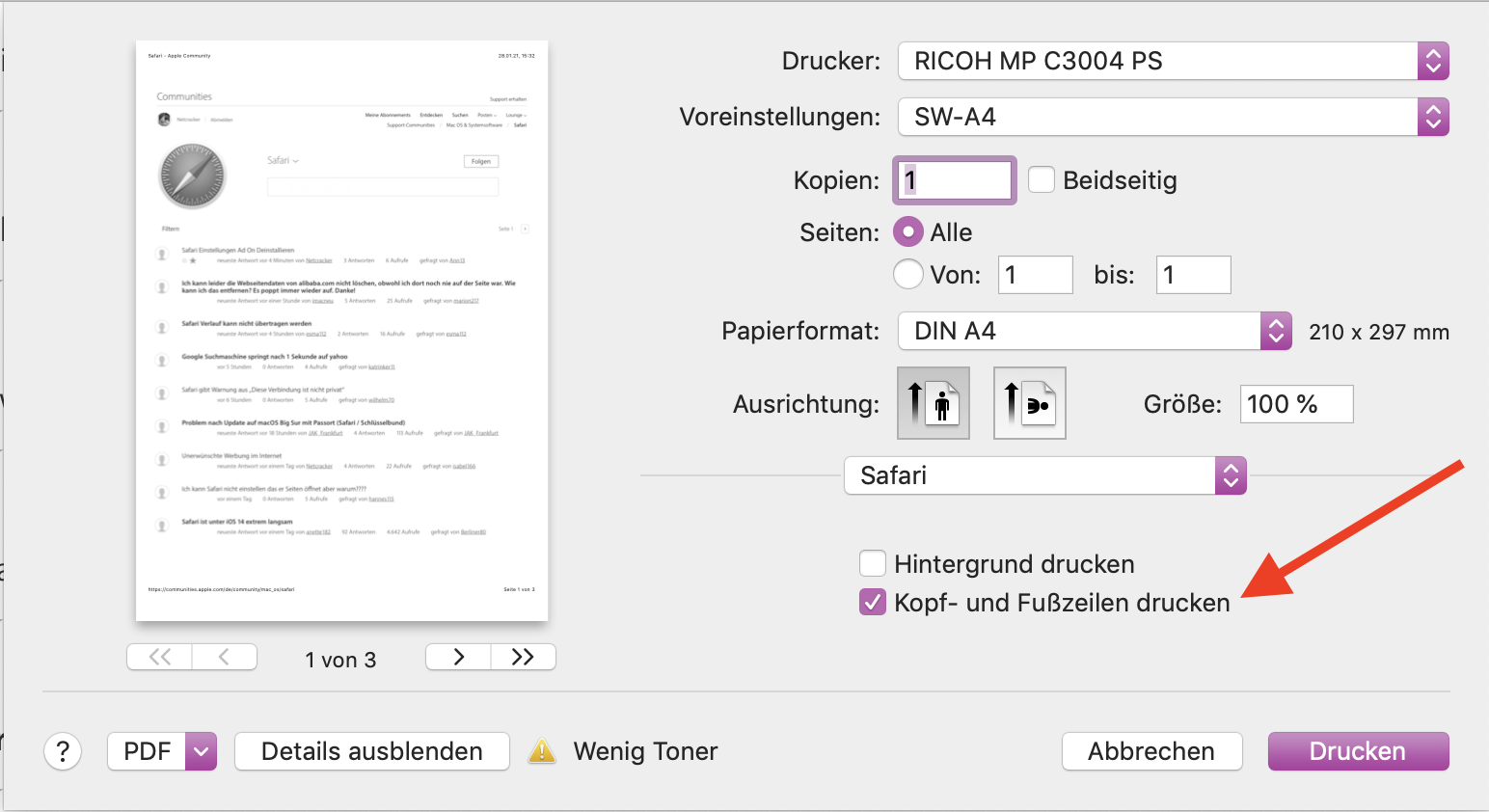Click Details ausblenden button
Image resolution: width=1489 pixels, height=812 pixels.
(371, 751)
